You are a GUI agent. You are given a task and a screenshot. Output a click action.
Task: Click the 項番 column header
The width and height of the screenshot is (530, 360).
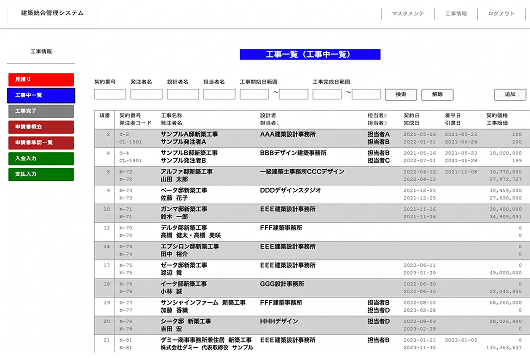pyautogui.click(x=104, y=116)
